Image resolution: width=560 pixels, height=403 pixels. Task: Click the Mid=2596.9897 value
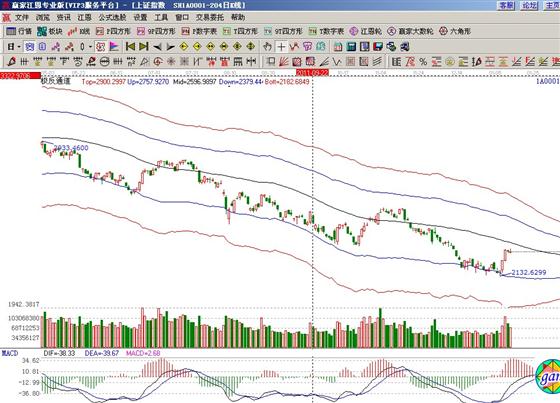click(195, 82)
